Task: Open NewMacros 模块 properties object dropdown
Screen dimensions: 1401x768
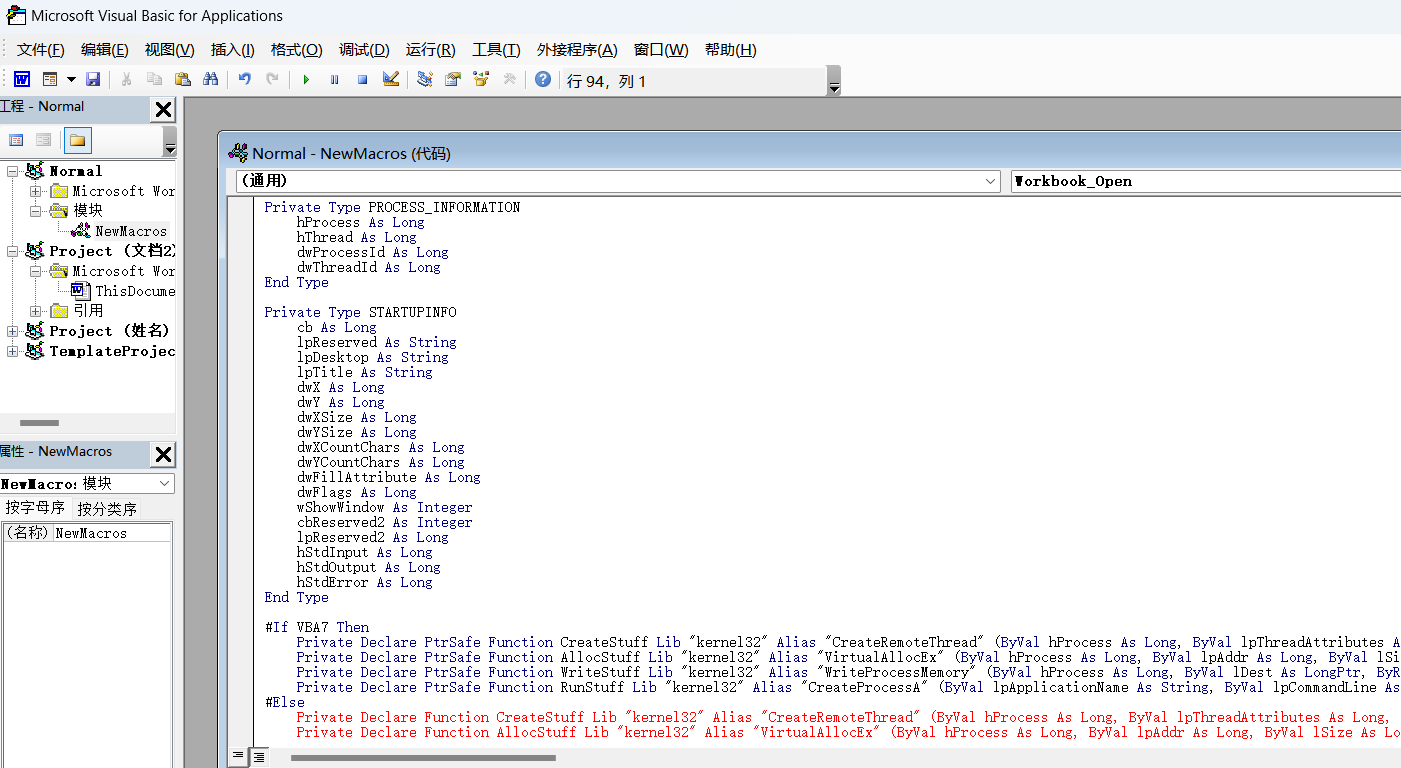Action: [x=87, y=483]
